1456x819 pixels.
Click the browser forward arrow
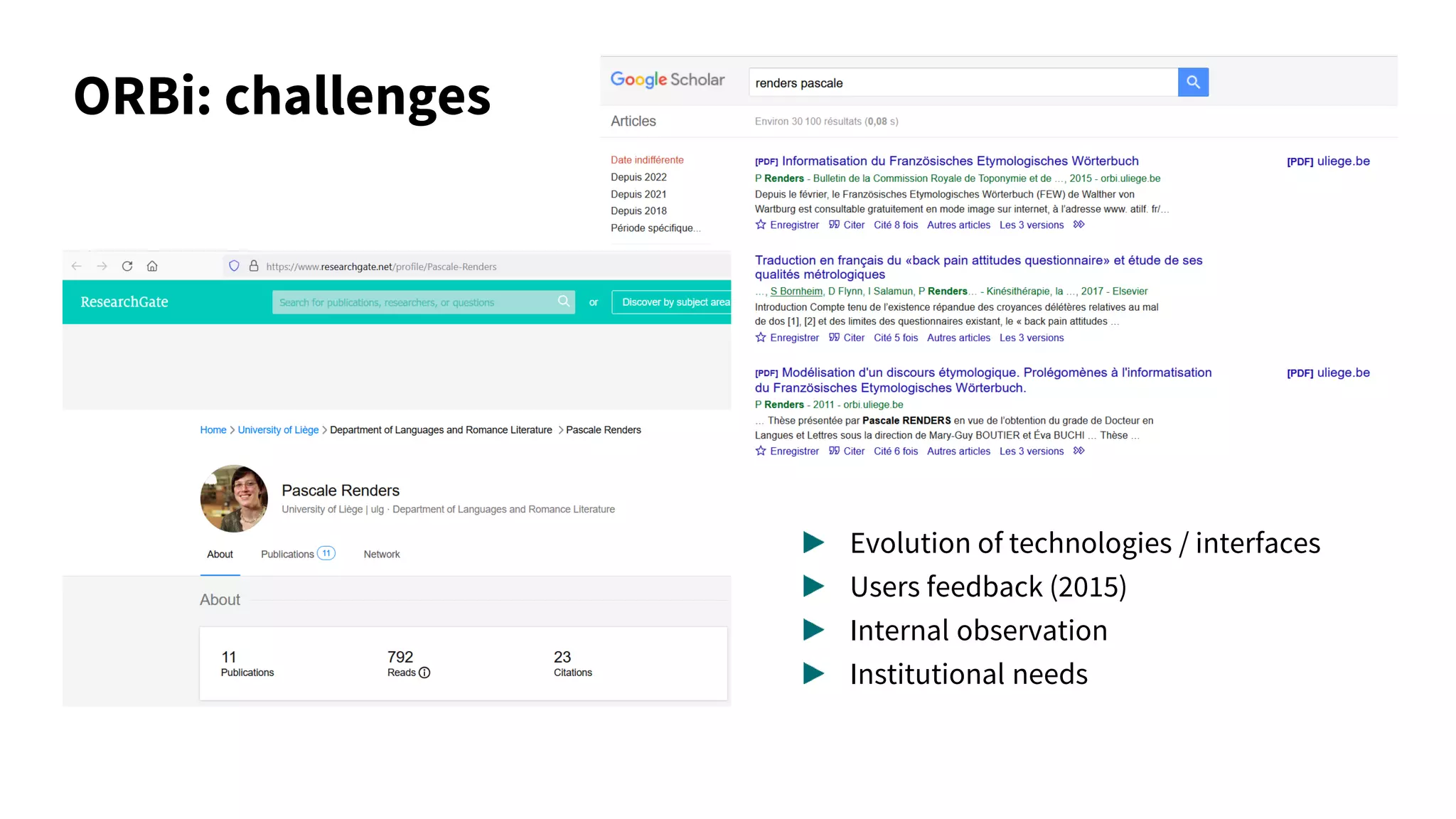pyautogui.click(x=102, y=267)
